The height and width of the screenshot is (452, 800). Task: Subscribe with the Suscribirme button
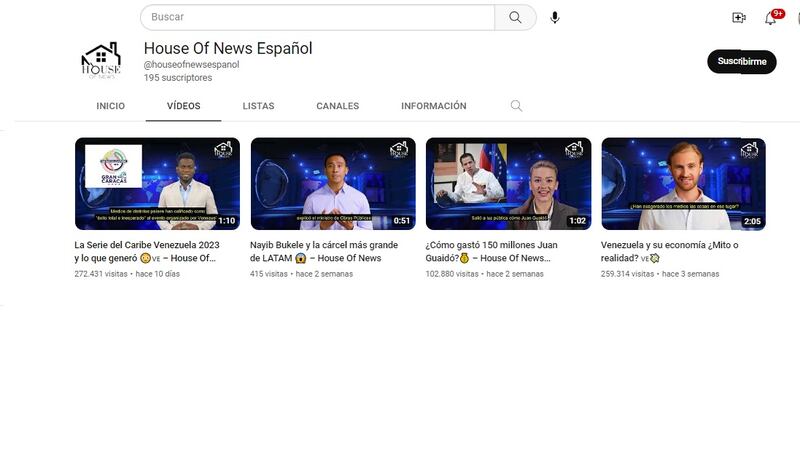[x=742, y=61]
